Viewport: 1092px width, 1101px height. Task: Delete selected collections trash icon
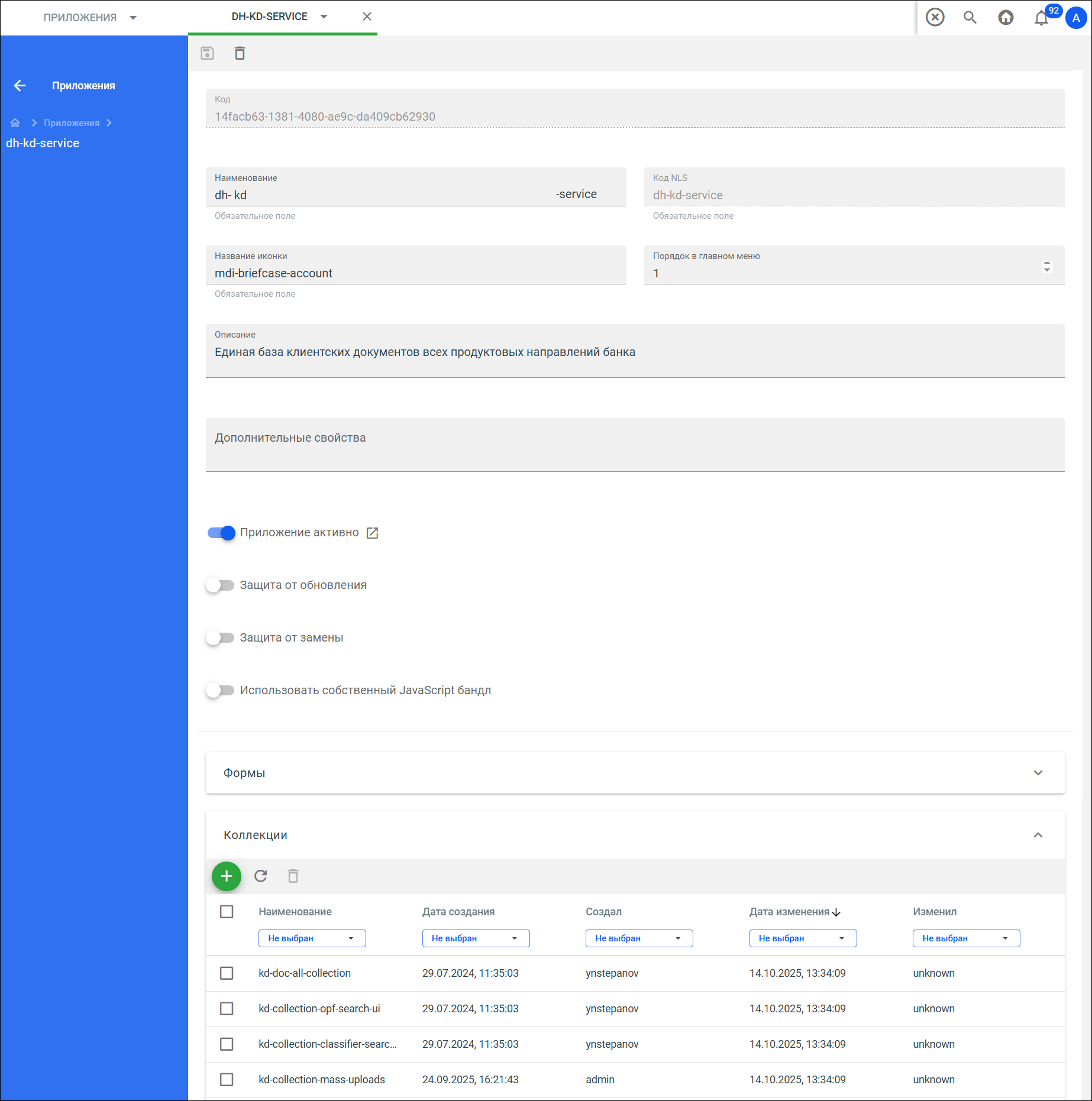[293, 876]
